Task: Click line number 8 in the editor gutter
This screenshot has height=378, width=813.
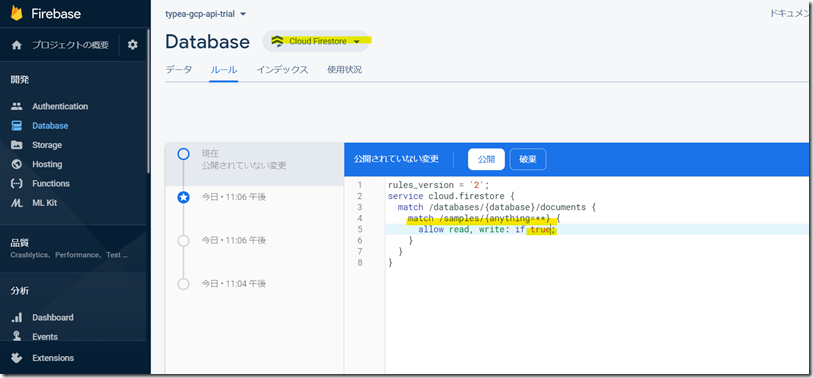Action: pos(360,263)
